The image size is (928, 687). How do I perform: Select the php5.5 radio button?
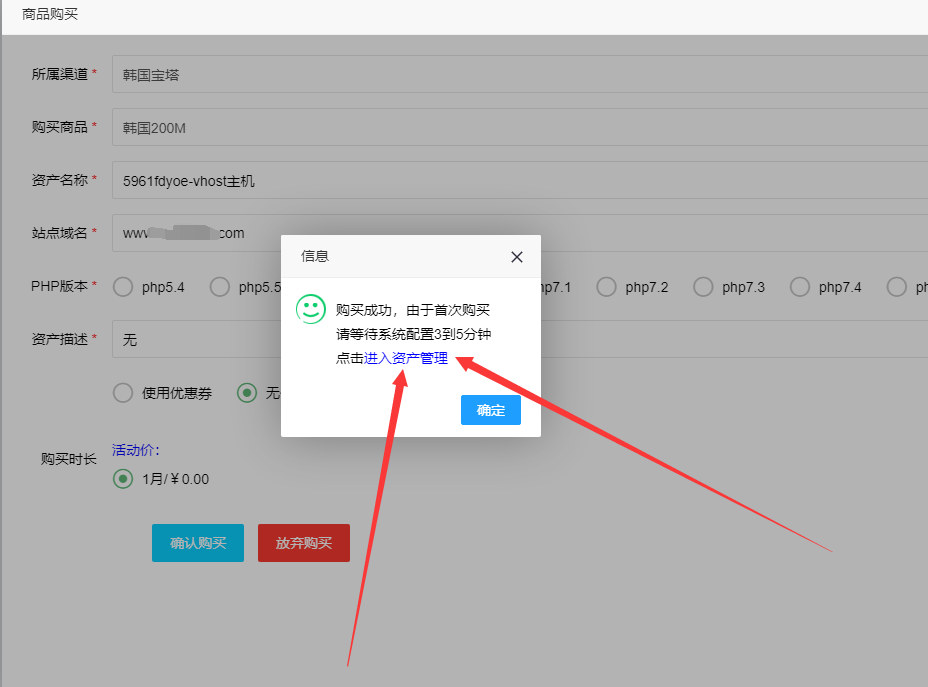219,287
